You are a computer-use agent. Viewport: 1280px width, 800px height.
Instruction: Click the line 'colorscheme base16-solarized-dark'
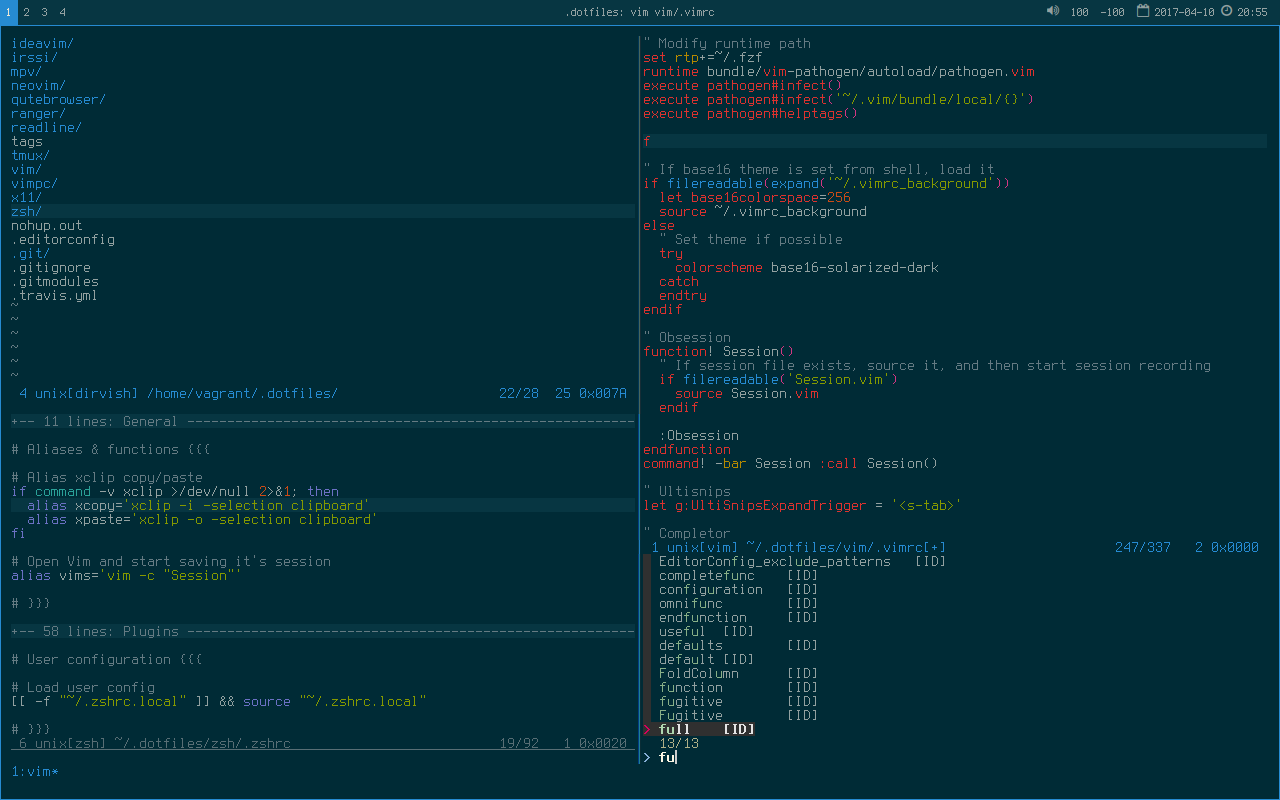click(806, 267)
